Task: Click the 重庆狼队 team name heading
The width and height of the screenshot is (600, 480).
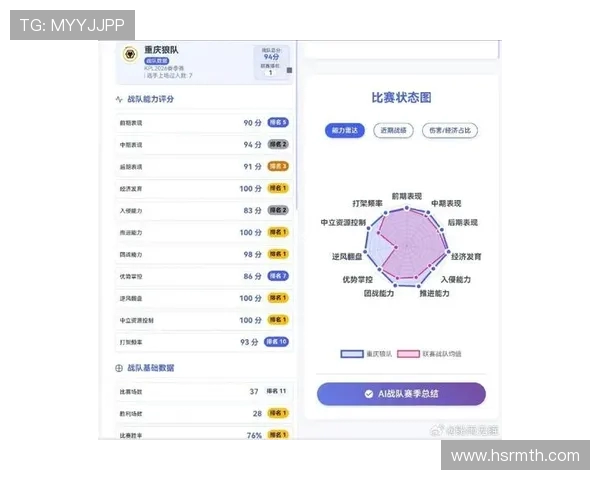Action: click(x=161, y=50)
